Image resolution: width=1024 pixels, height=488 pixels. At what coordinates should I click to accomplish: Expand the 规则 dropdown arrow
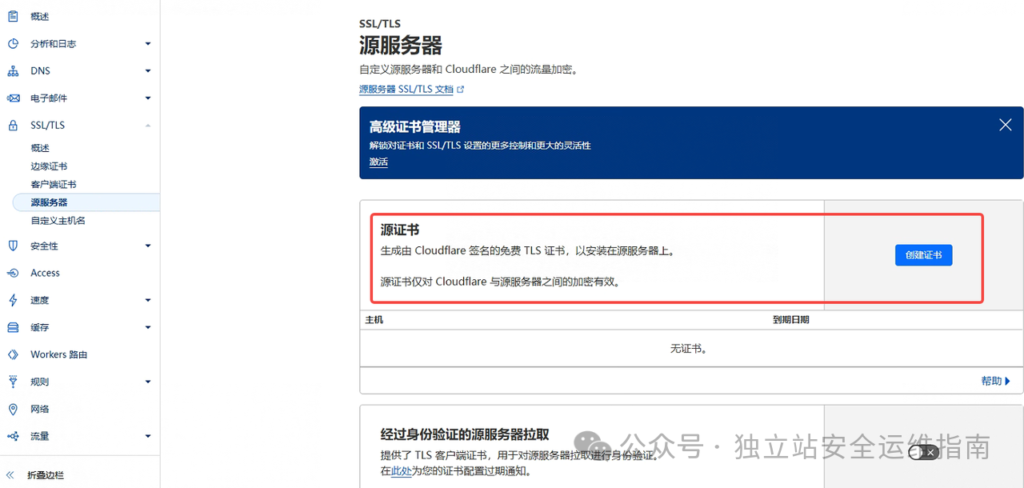coord(148,382)
